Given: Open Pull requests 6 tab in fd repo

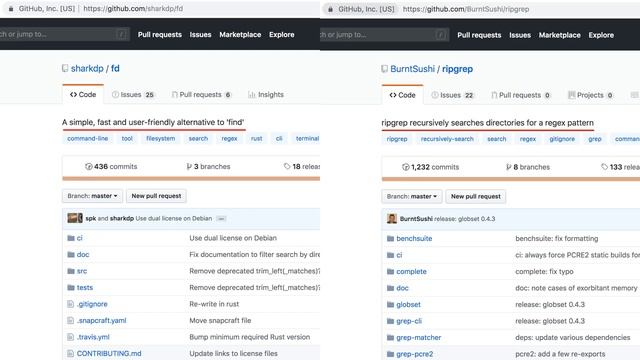Looking at the screenshot, I should click(x=201, y=95).
